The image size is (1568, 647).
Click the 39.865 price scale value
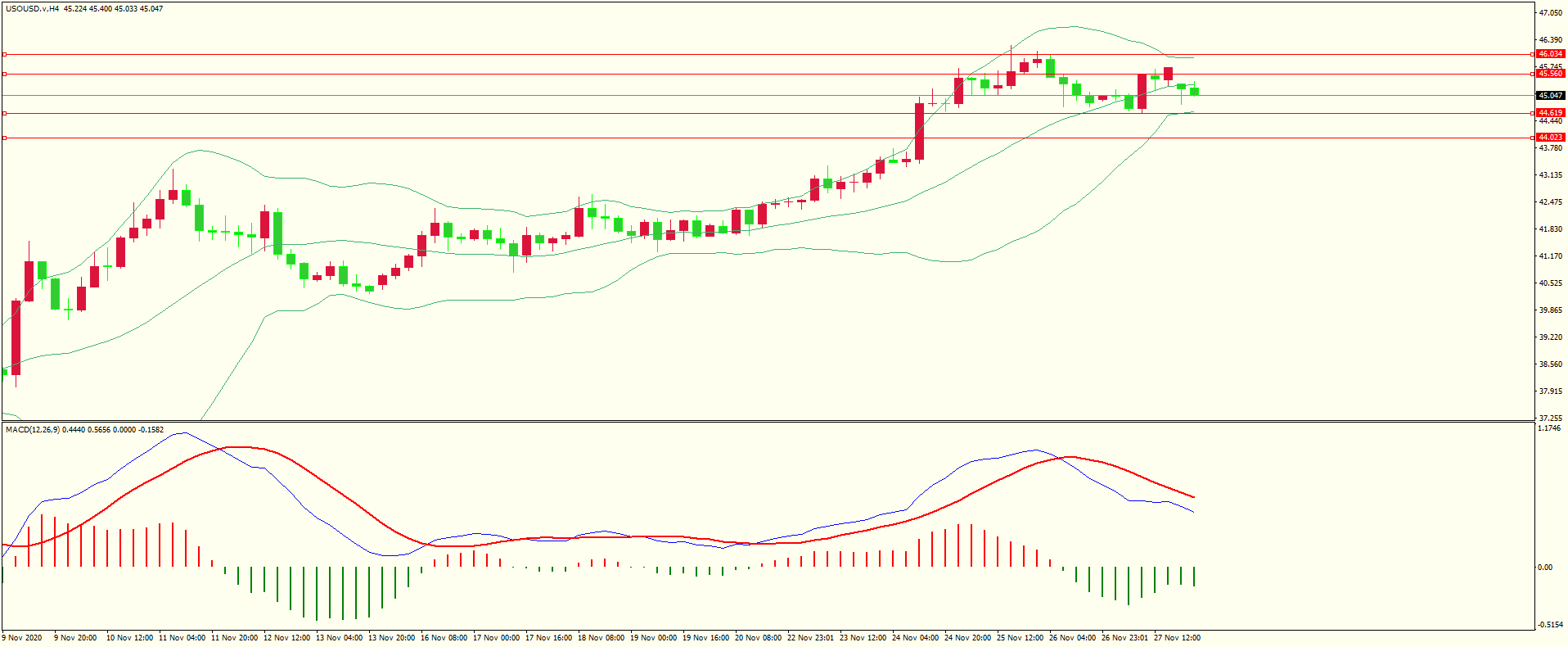pos(1550,310)
